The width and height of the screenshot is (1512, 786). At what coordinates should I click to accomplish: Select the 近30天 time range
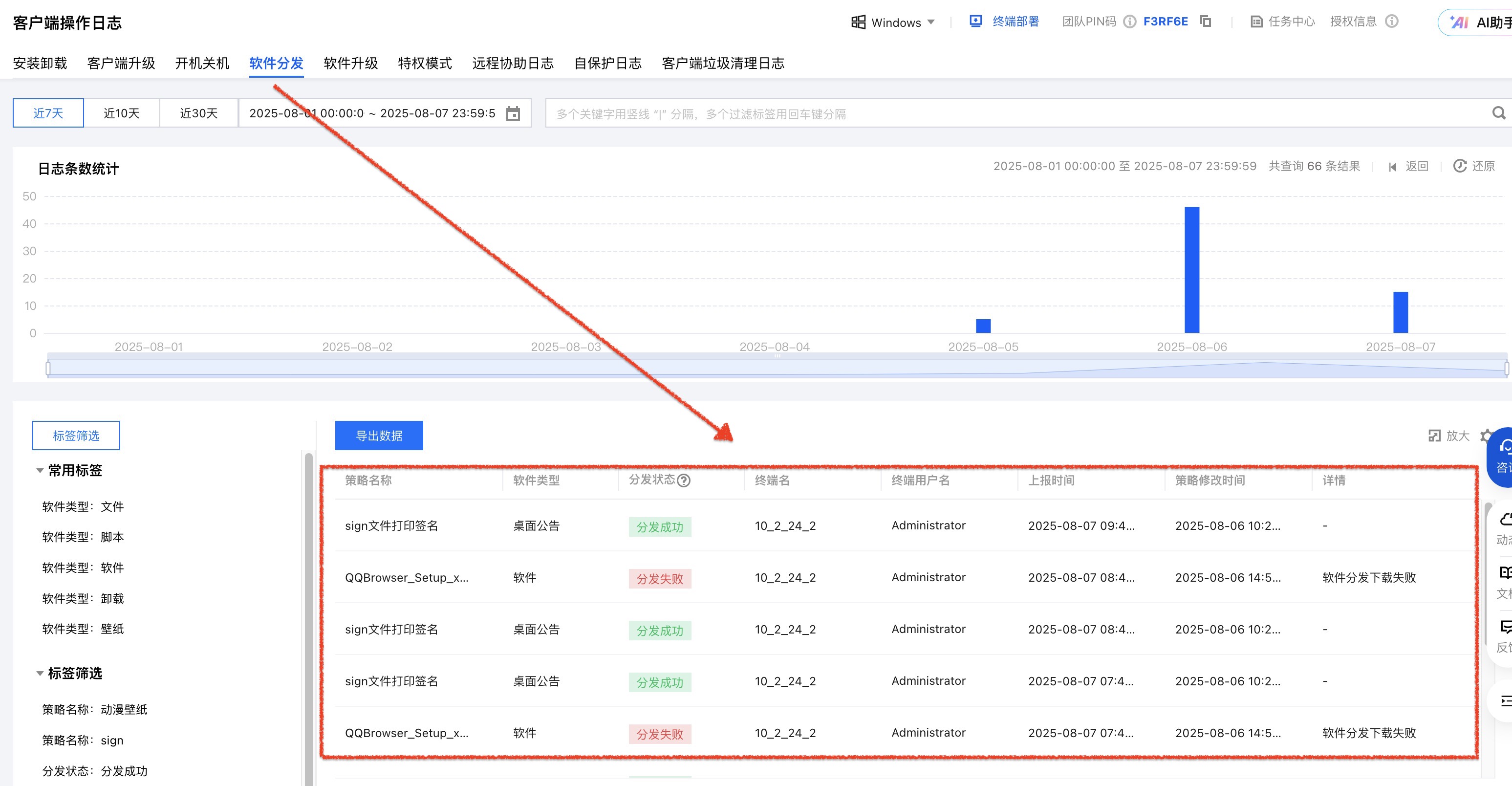pos(198,113)
